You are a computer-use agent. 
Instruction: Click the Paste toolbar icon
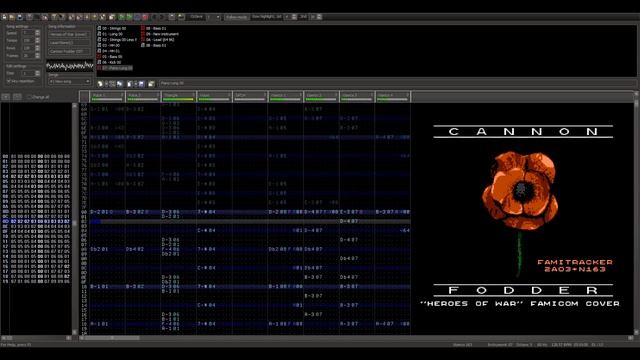45,17
